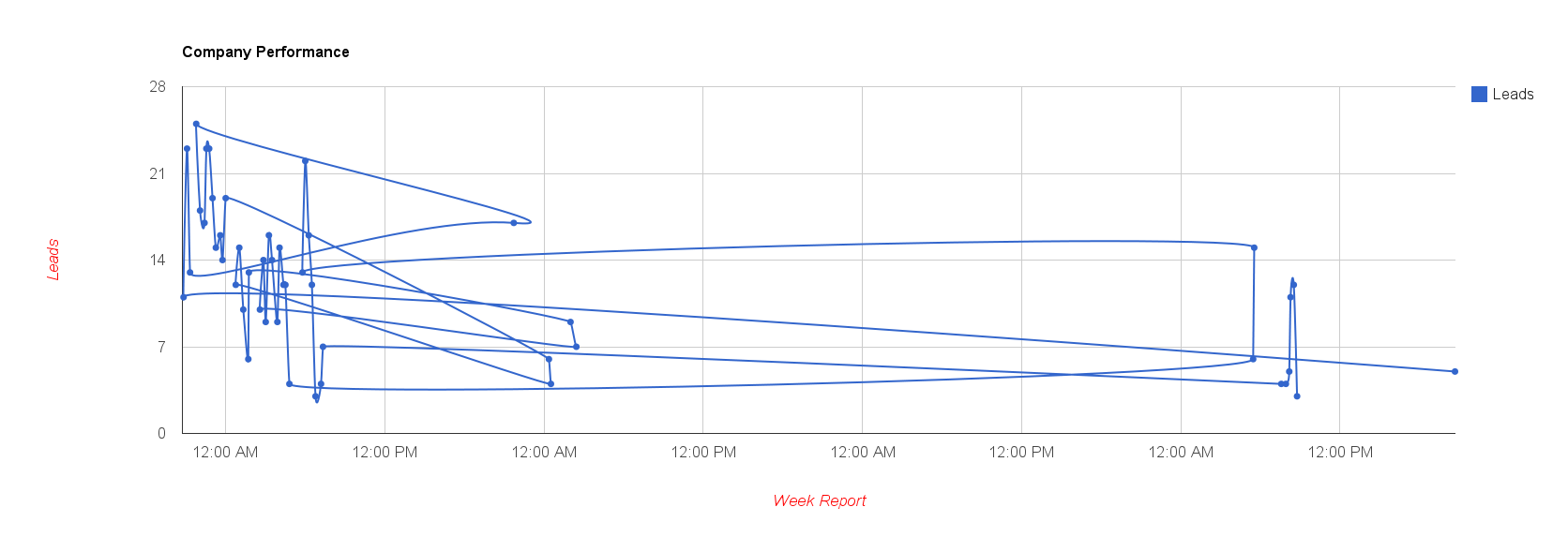This screenshot has width=1568, height=537.
Task: Click the leftmost 12:00 AM axis label
Action: [225, 452]
